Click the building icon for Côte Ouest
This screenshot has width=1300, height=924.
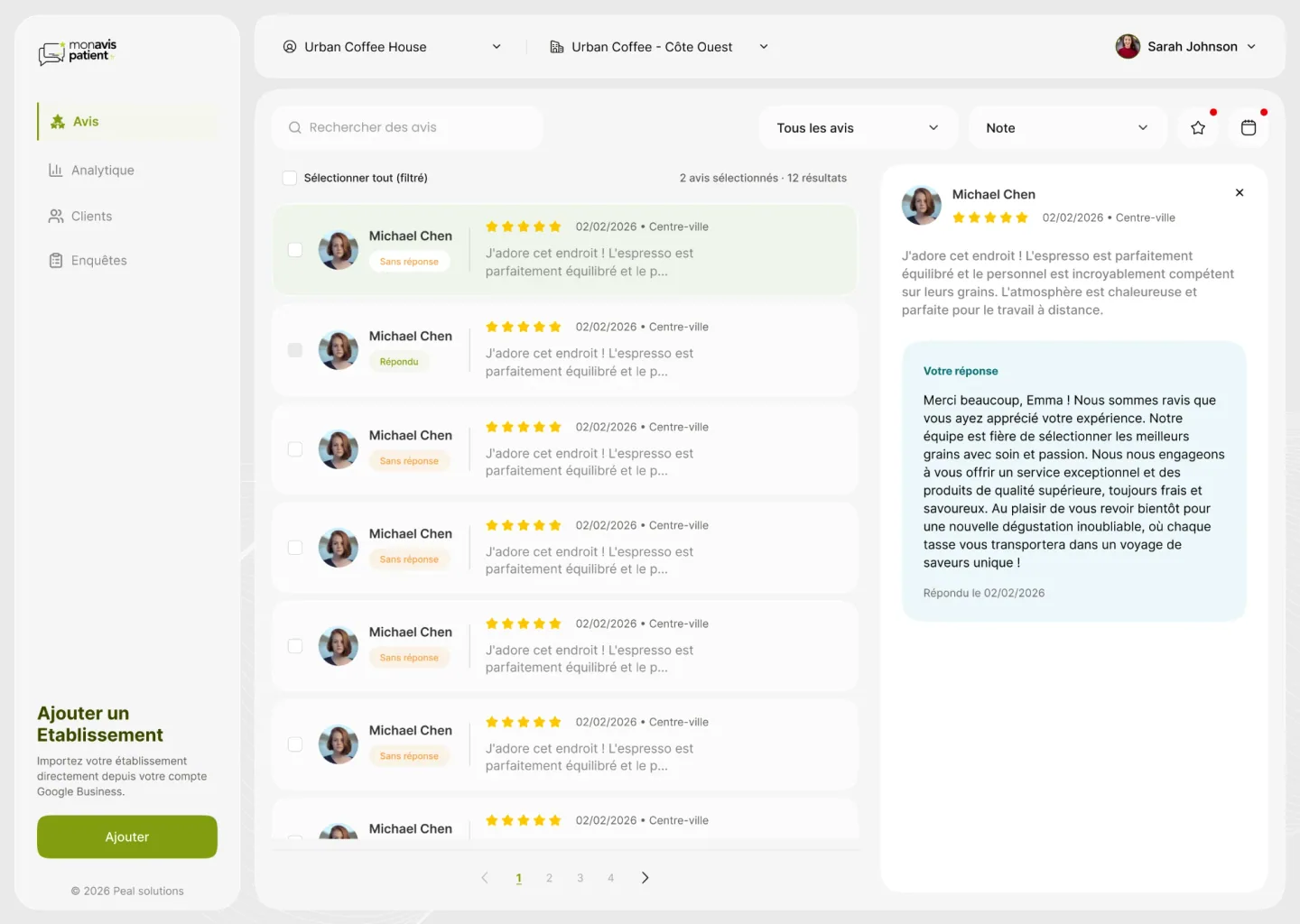(557, 47)
